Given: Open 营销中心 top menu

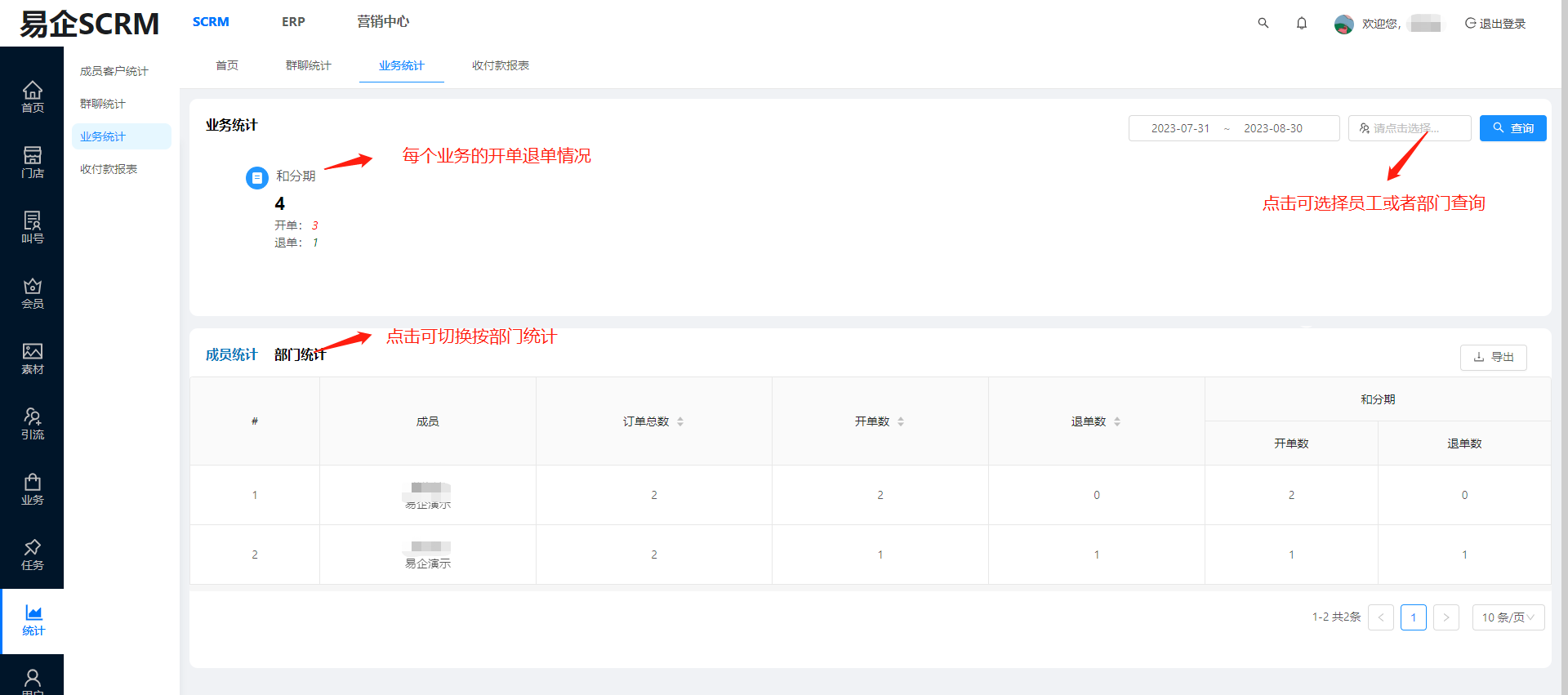Looking at the screenshot, I should coord(383,21).
